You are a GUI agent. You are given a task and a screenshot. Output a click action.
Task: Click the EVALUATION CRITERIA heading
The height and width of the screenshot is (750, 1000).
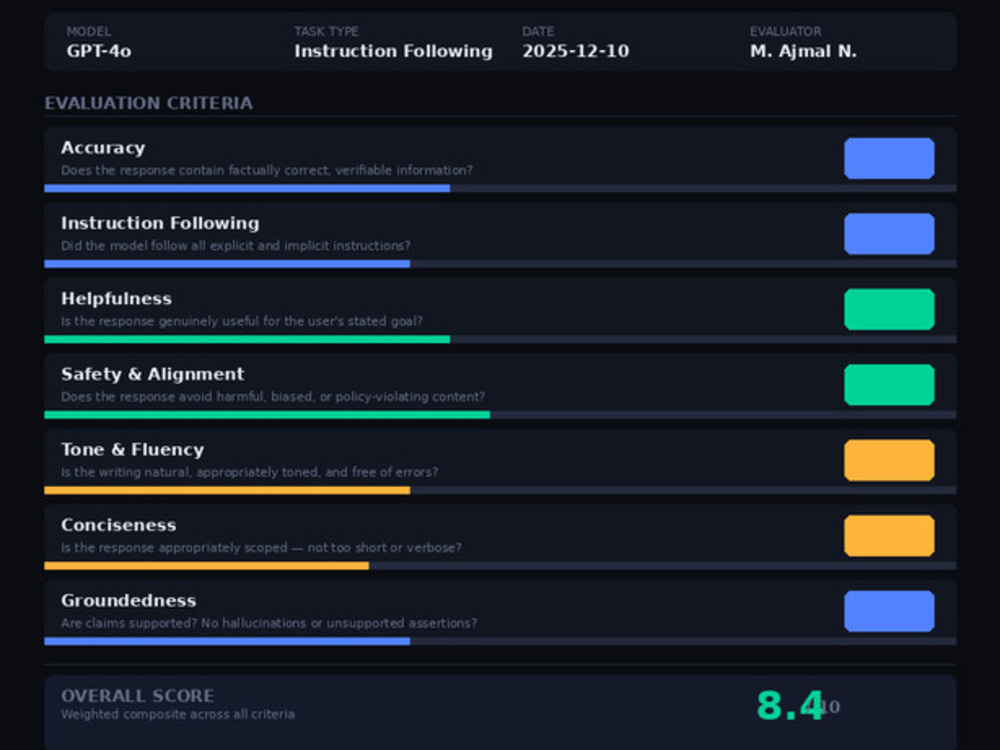[x=149, y=103]
